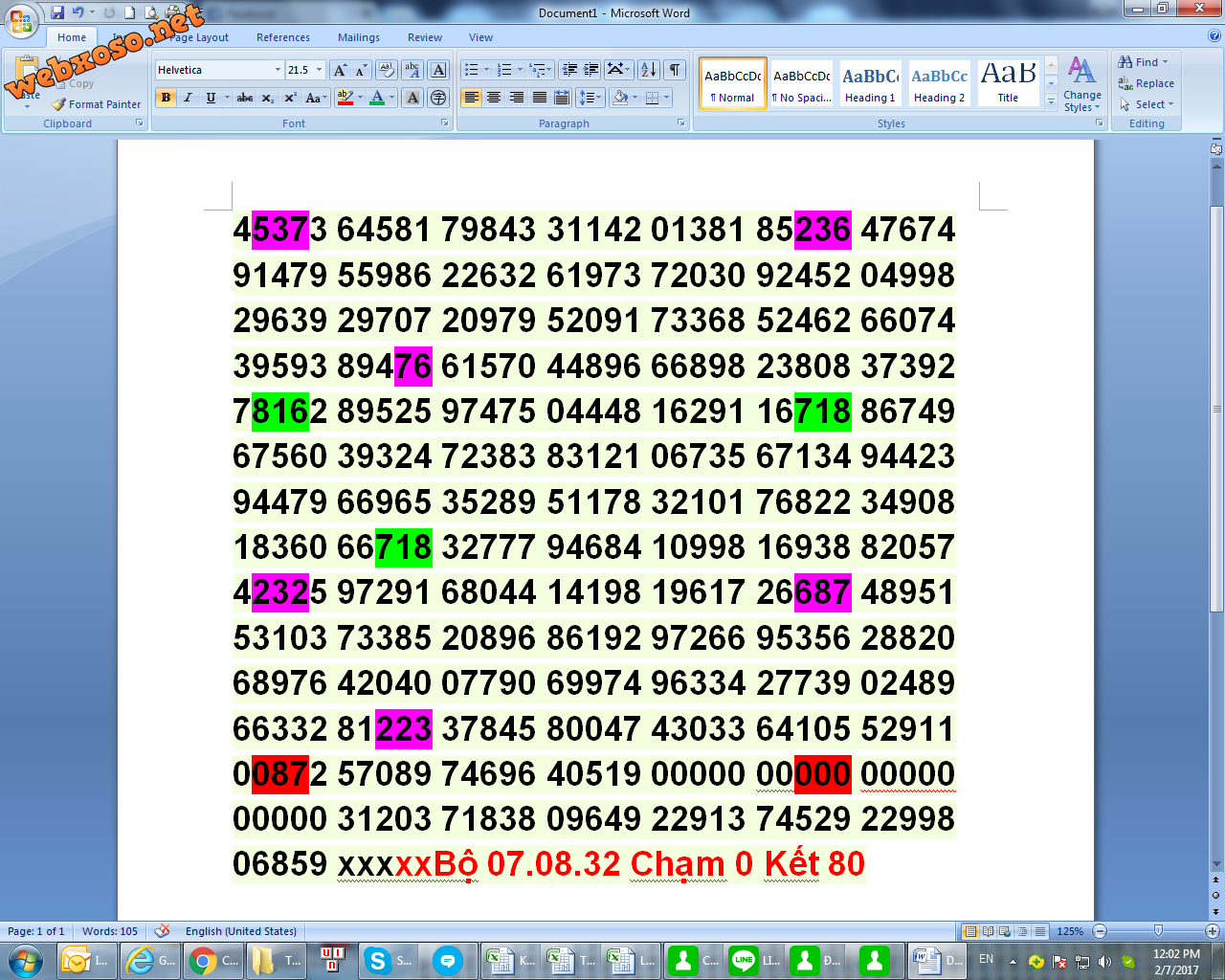Open the Office button menu
The width and height of the screenshot is (1225, 980).
coord(21,21)
